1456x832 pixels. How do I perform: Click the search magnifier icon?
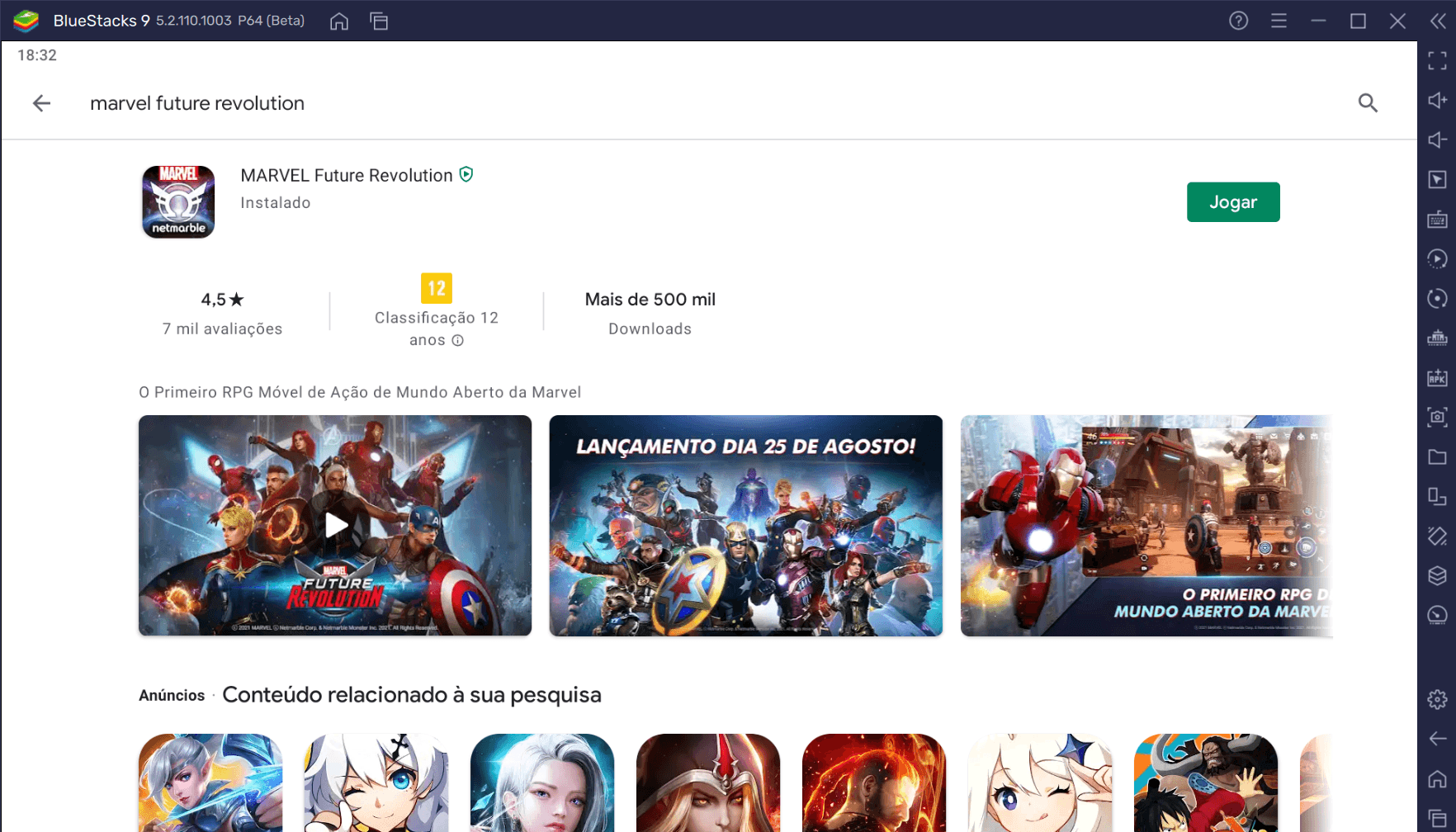point(1368,103)
